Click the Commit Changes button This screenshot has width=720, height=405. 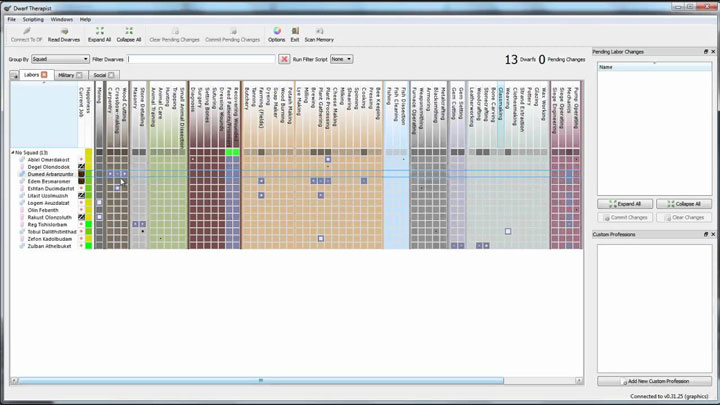click(625, 217)
